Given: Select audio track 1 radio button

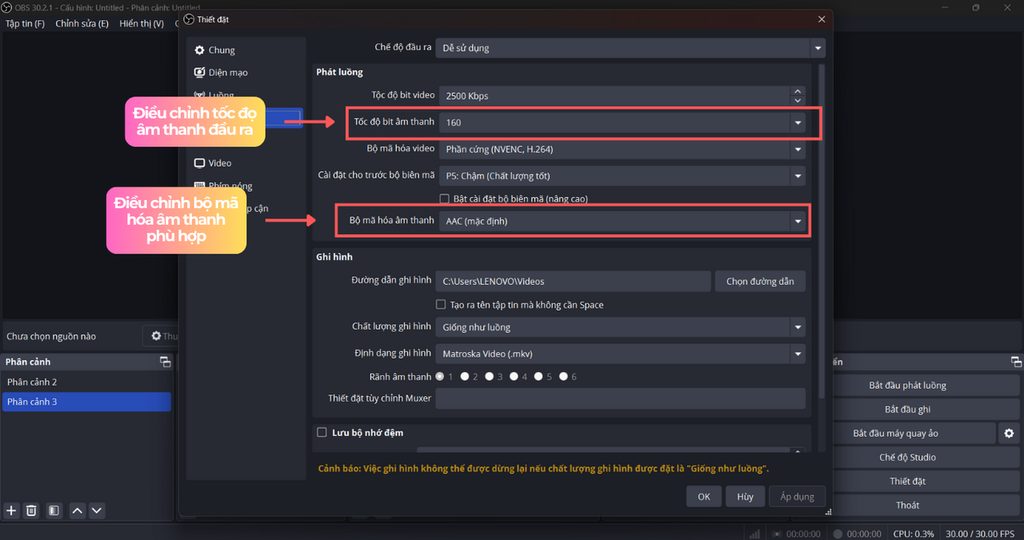Looking at the screenshot, I should click(x=440, y=376).
